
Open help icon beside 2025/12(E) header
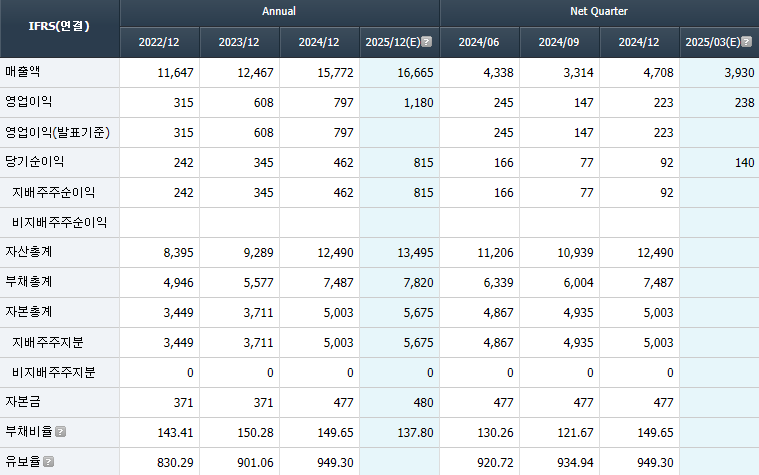426,42
